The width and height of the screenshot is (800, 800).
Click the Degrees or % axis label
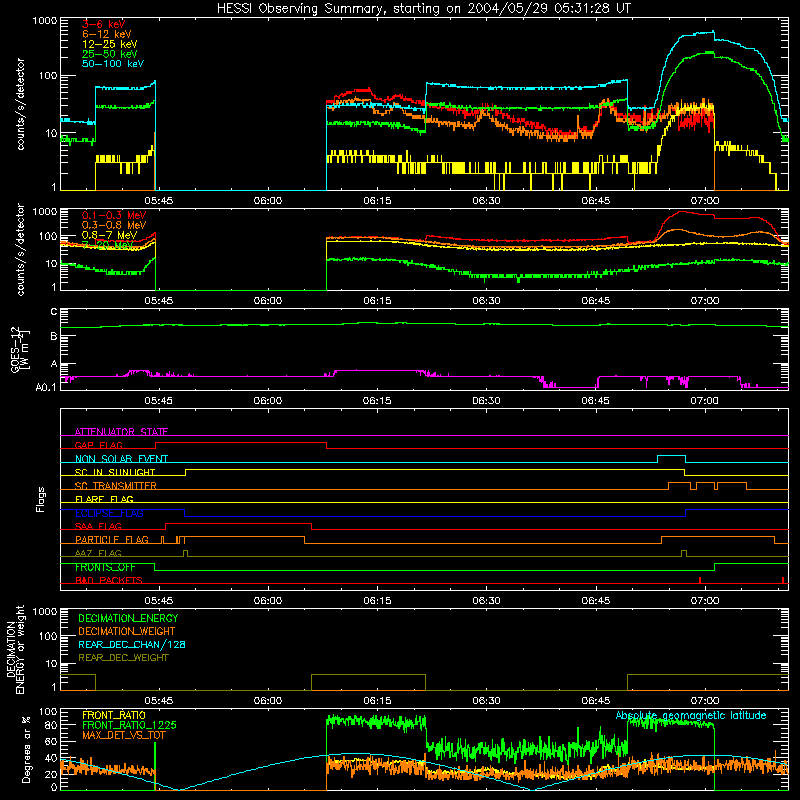[26, 749]
